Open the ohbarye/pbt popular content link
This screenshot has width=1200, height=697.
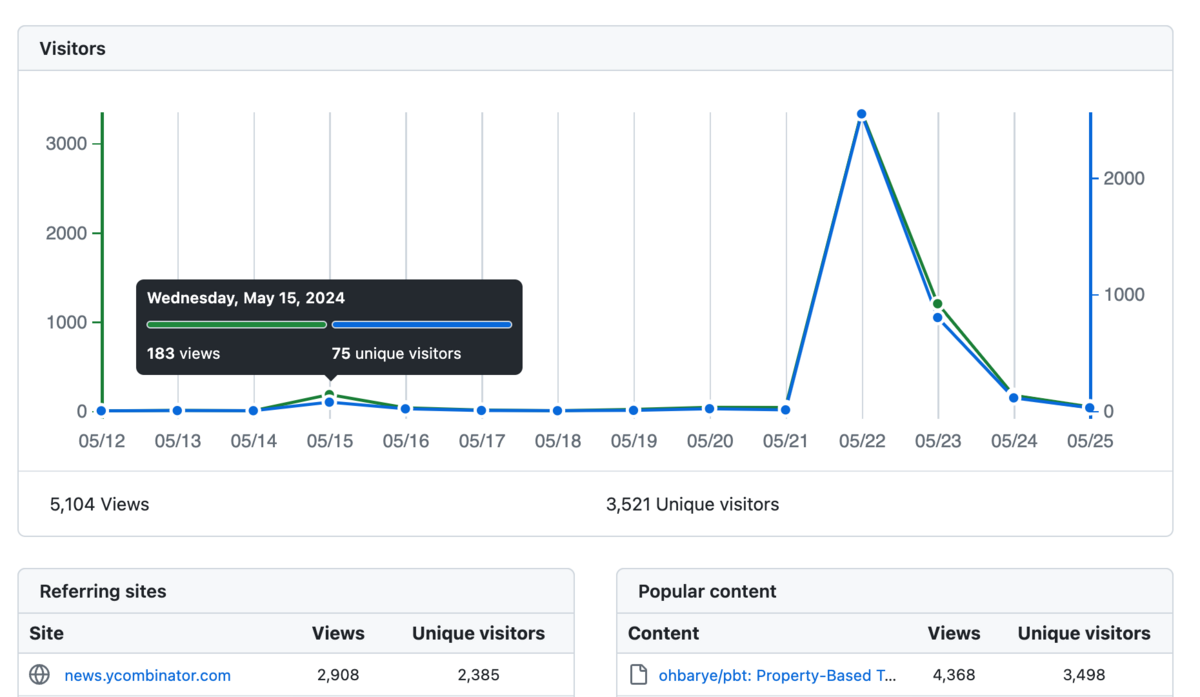[777, 675]
